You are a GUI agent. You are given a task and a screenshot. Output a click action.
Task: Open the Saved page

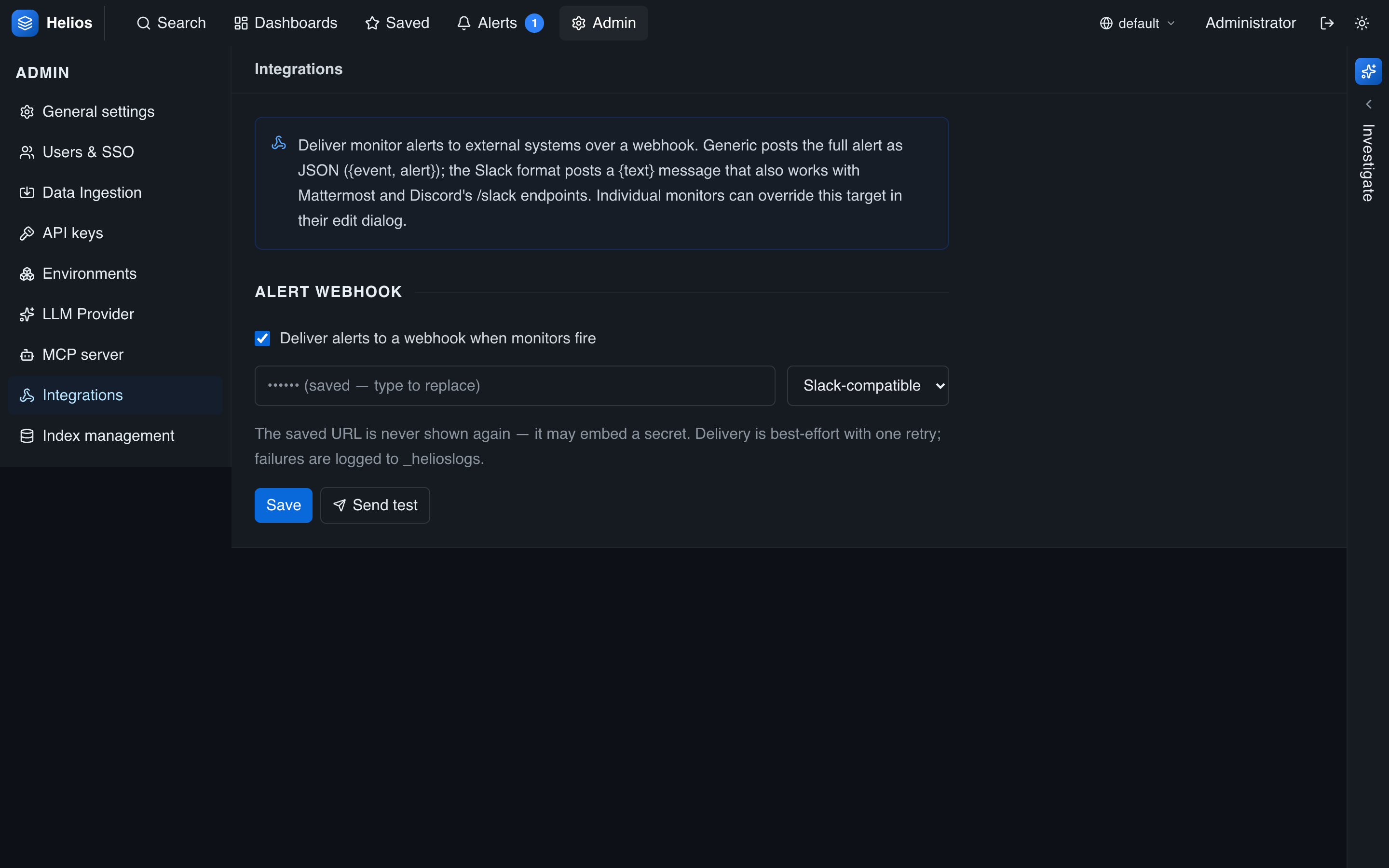pyautogui.click(x=396, y=23)
